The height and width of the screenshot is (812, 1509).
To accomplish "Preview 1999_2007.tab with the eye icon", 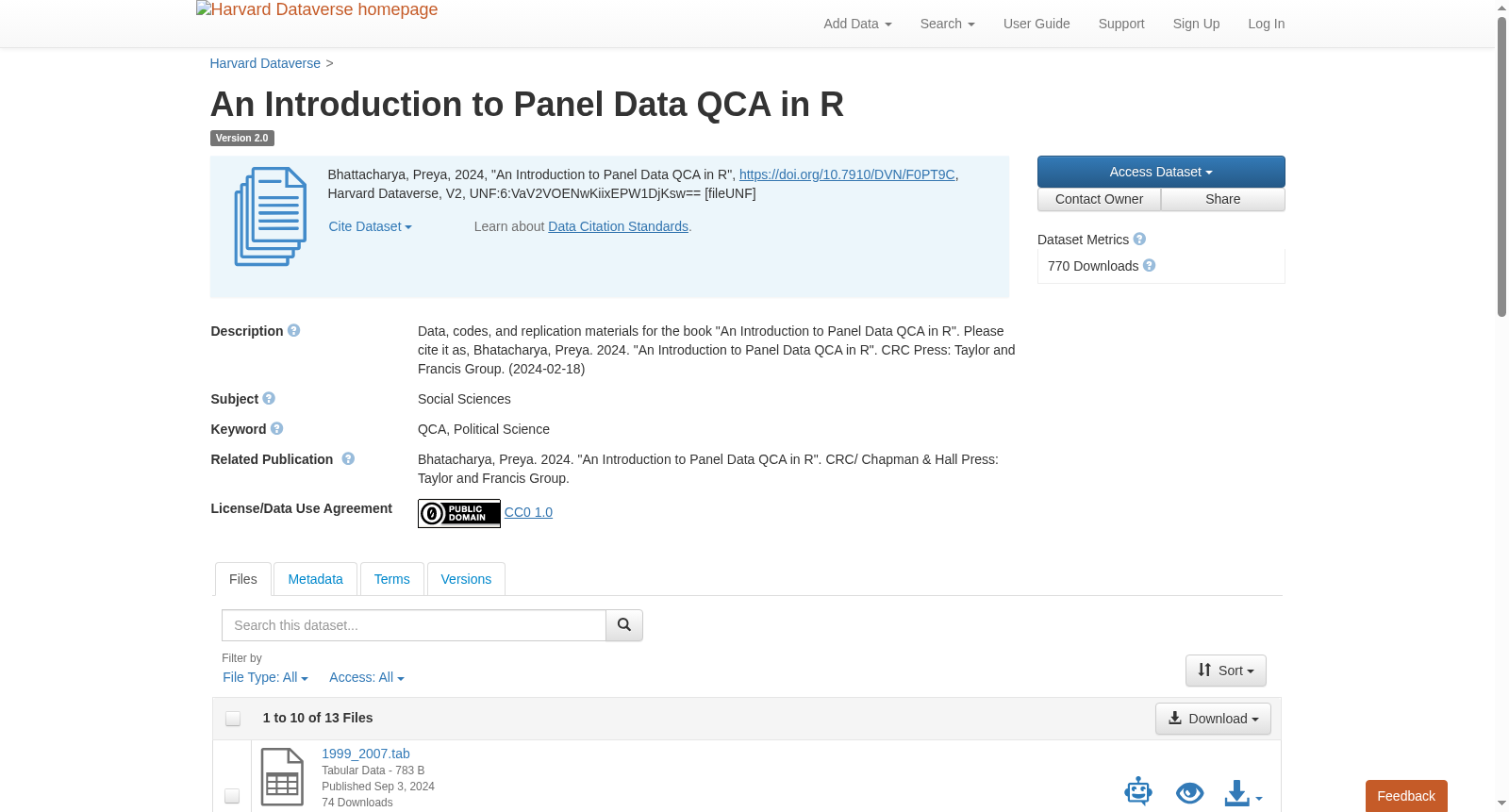I will tap(1190, 793).
